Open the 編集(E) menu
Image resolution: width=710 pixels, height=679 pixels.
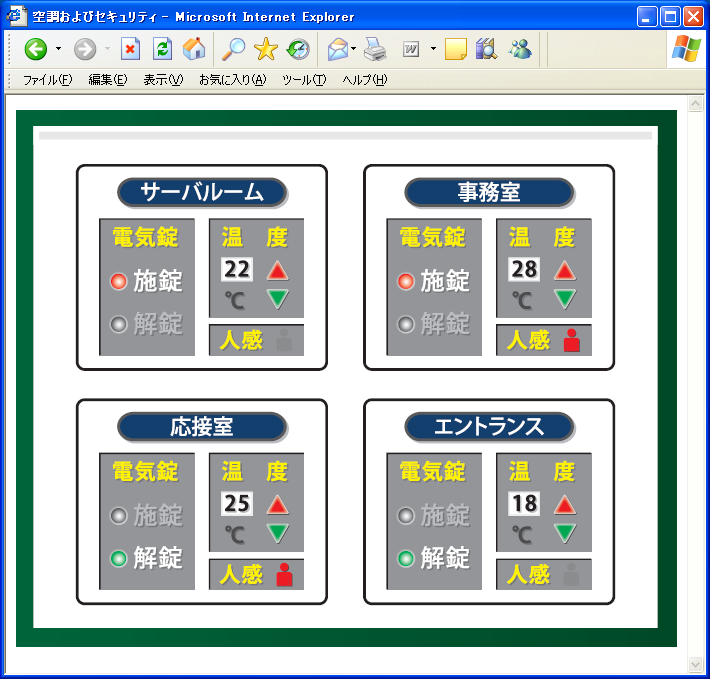point(108,80)
